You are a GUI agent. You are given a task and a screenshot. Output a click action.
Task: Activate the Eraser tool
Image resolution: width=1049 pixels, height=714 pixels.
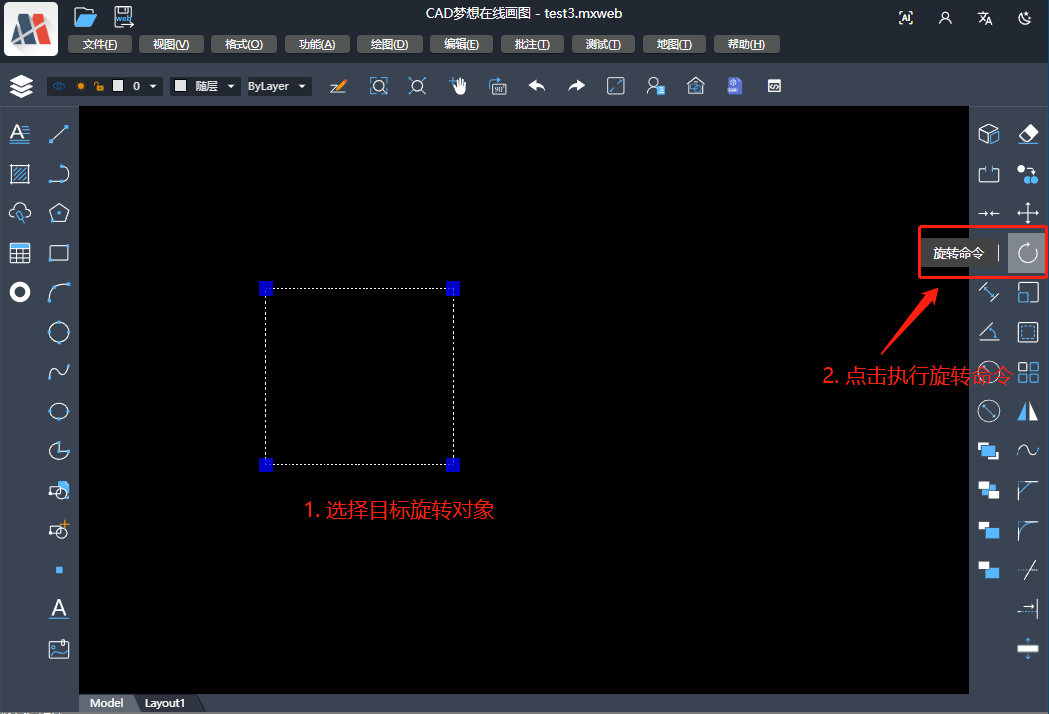click(x=1027, y=134)
